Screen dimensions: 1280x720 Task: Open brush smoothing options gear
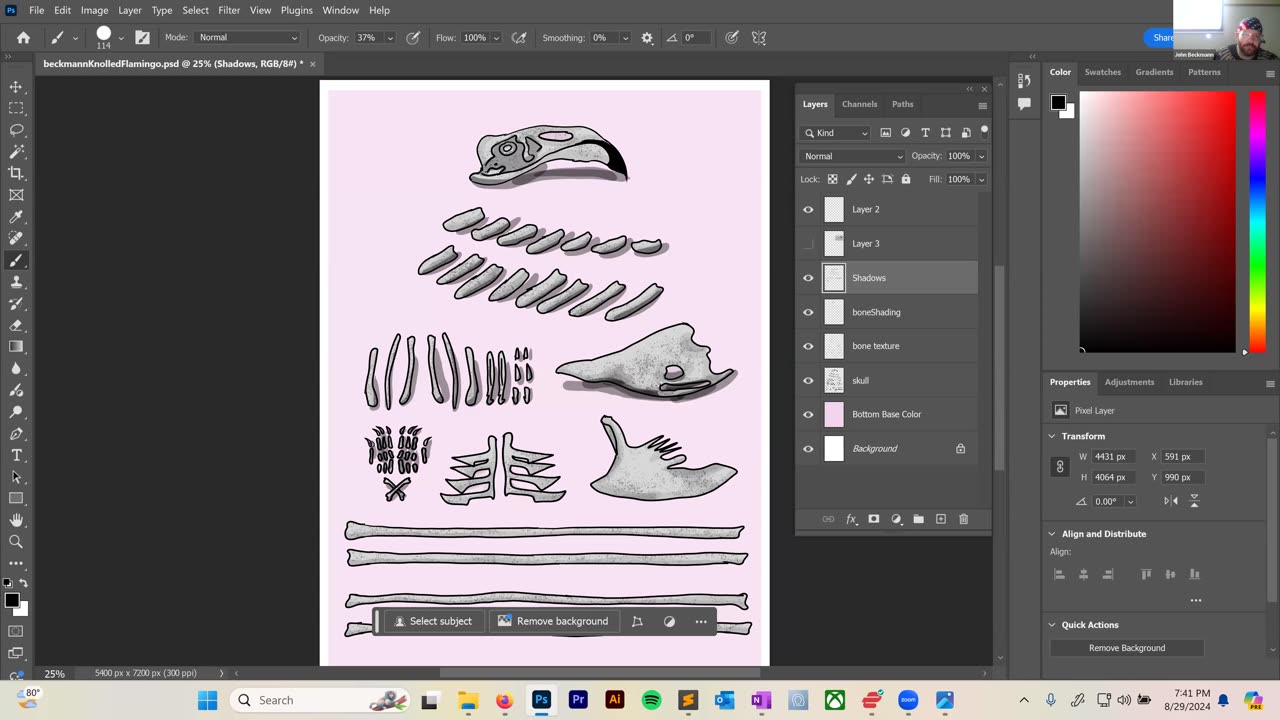(x=647, y=38)
